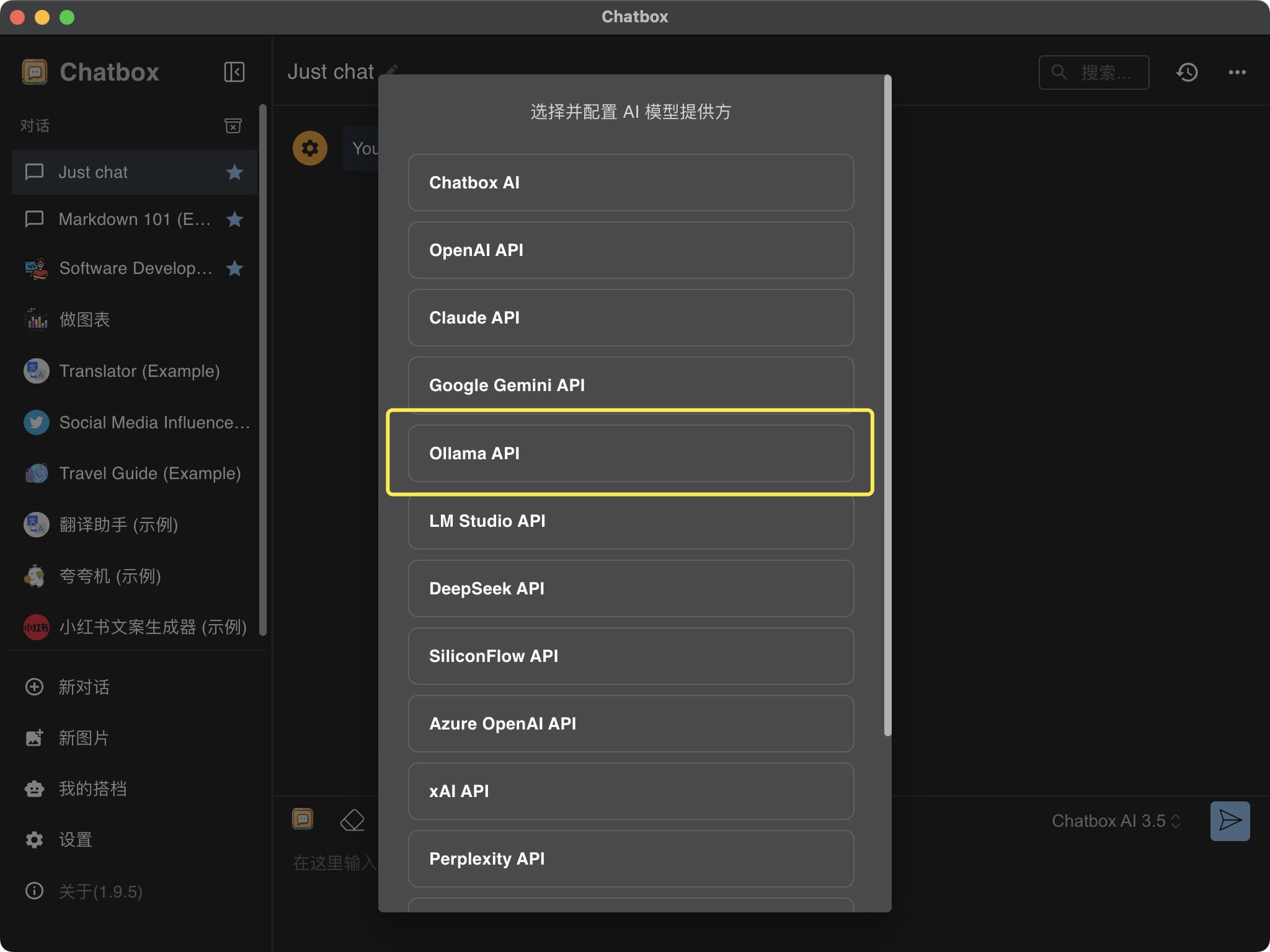Open conversation history clock icon
This screenshot has height=952, width=1270.
click(1186, 73)
